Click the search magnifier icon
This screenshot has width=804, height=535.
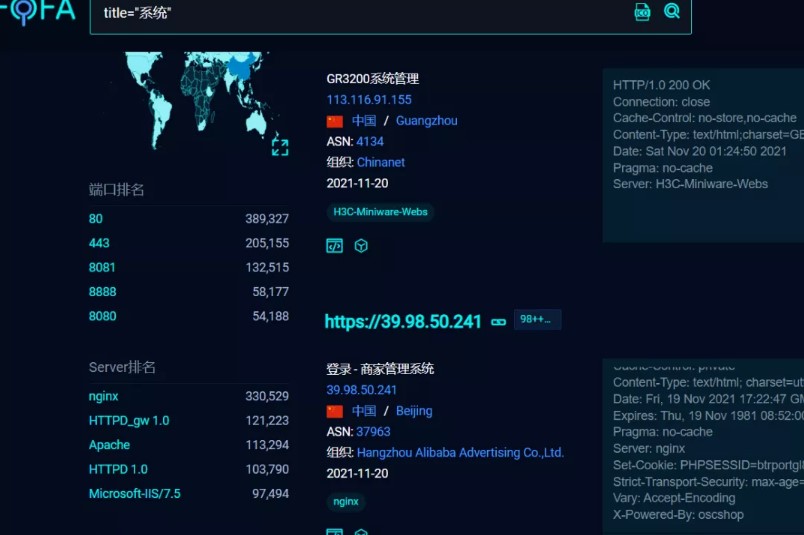(672, 11)
